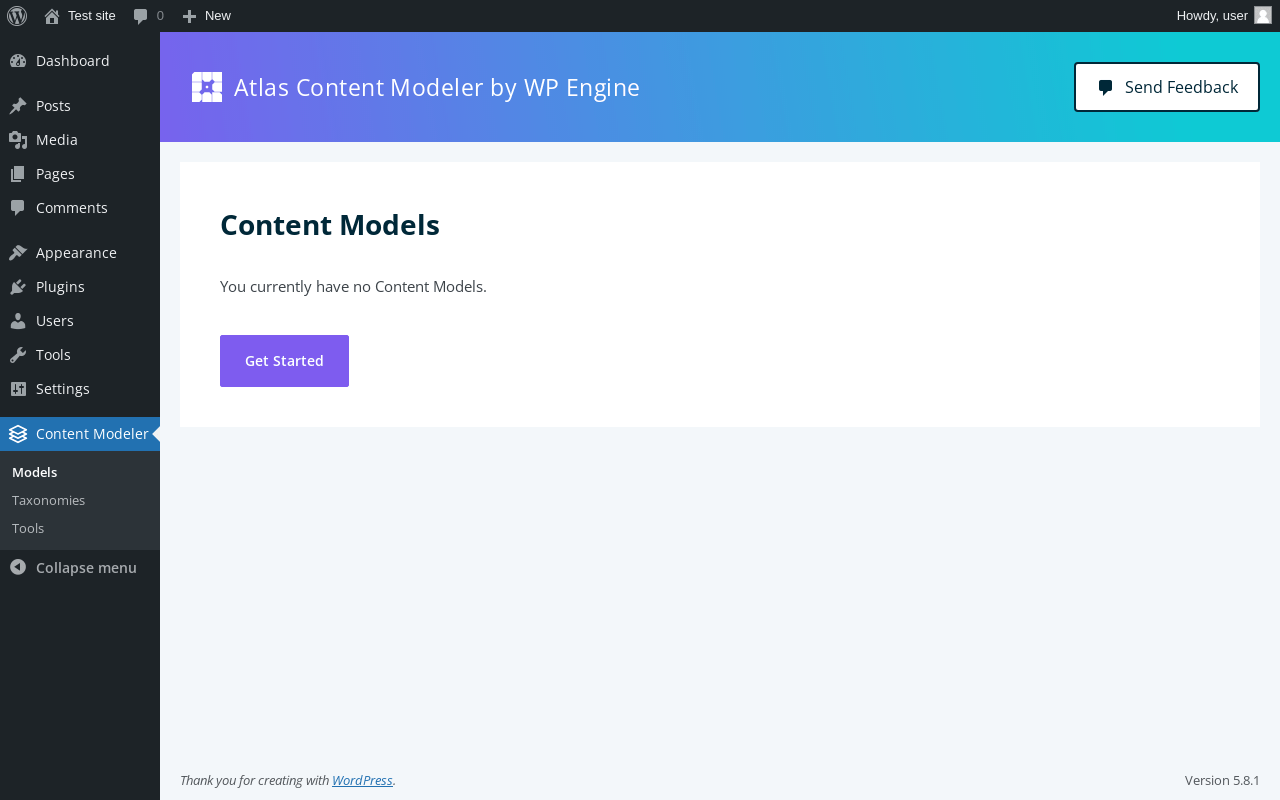Click the Get Started button
Image resolution: width=1280 pixels, height=800 pixels.
click(284, 361)
